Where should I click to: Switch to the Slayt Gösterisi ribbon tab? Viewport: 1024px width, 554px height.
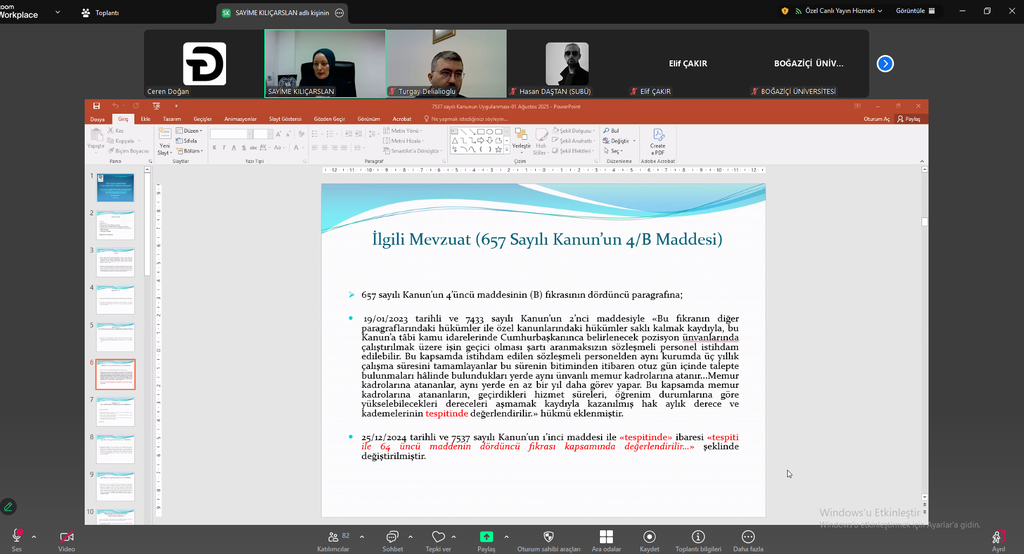[285, 119]
